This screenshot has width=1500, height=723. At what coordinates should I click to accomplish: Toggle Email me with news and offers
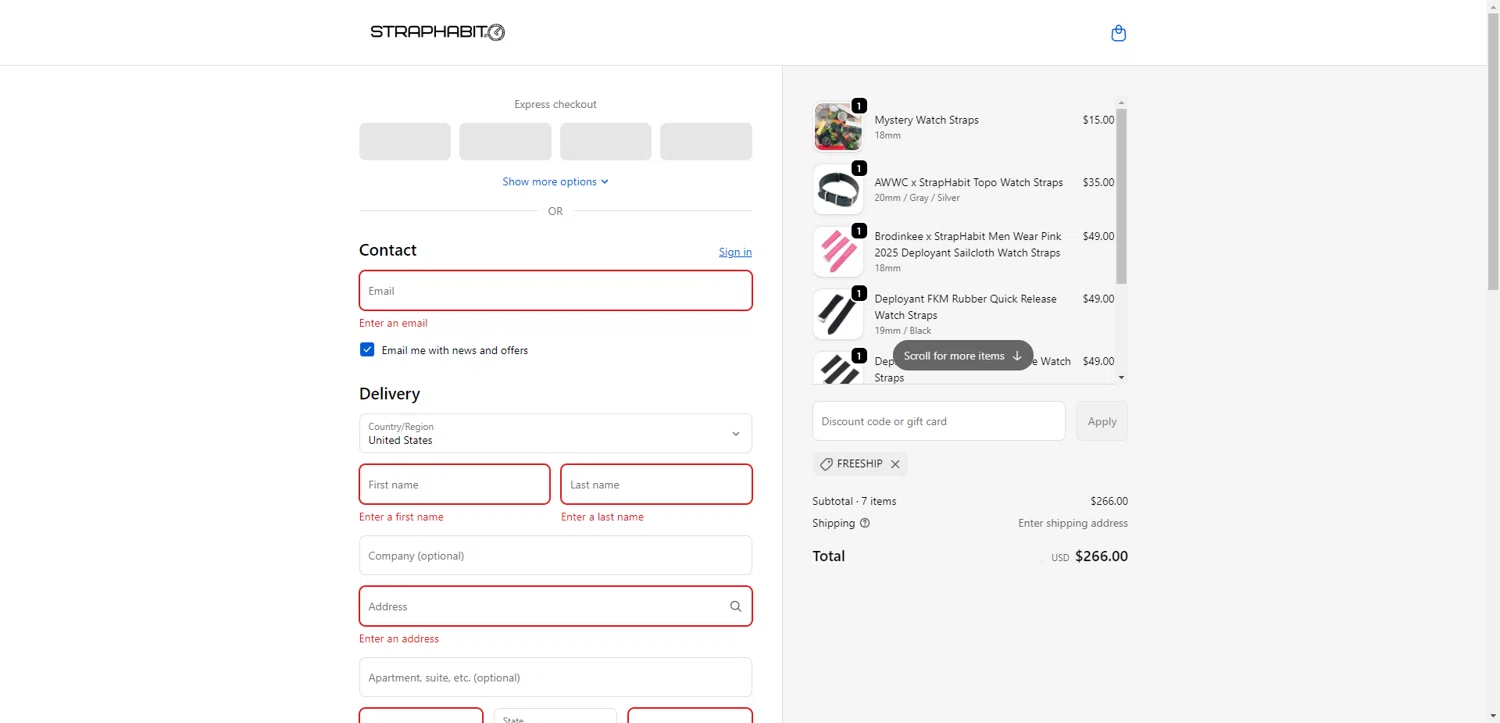pos(367,350)
